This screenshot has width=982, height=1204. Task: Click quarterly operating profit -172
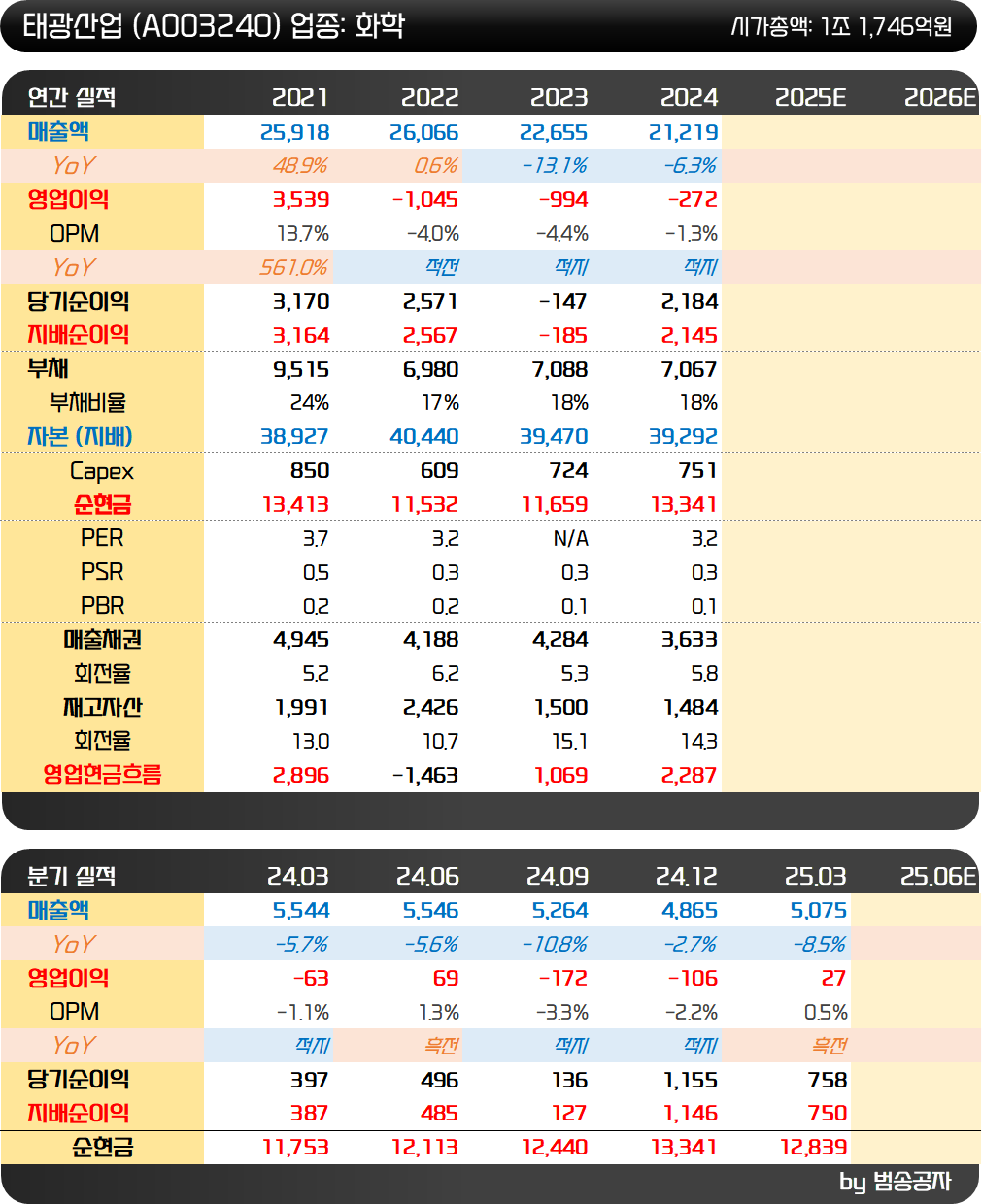point(563,979)
